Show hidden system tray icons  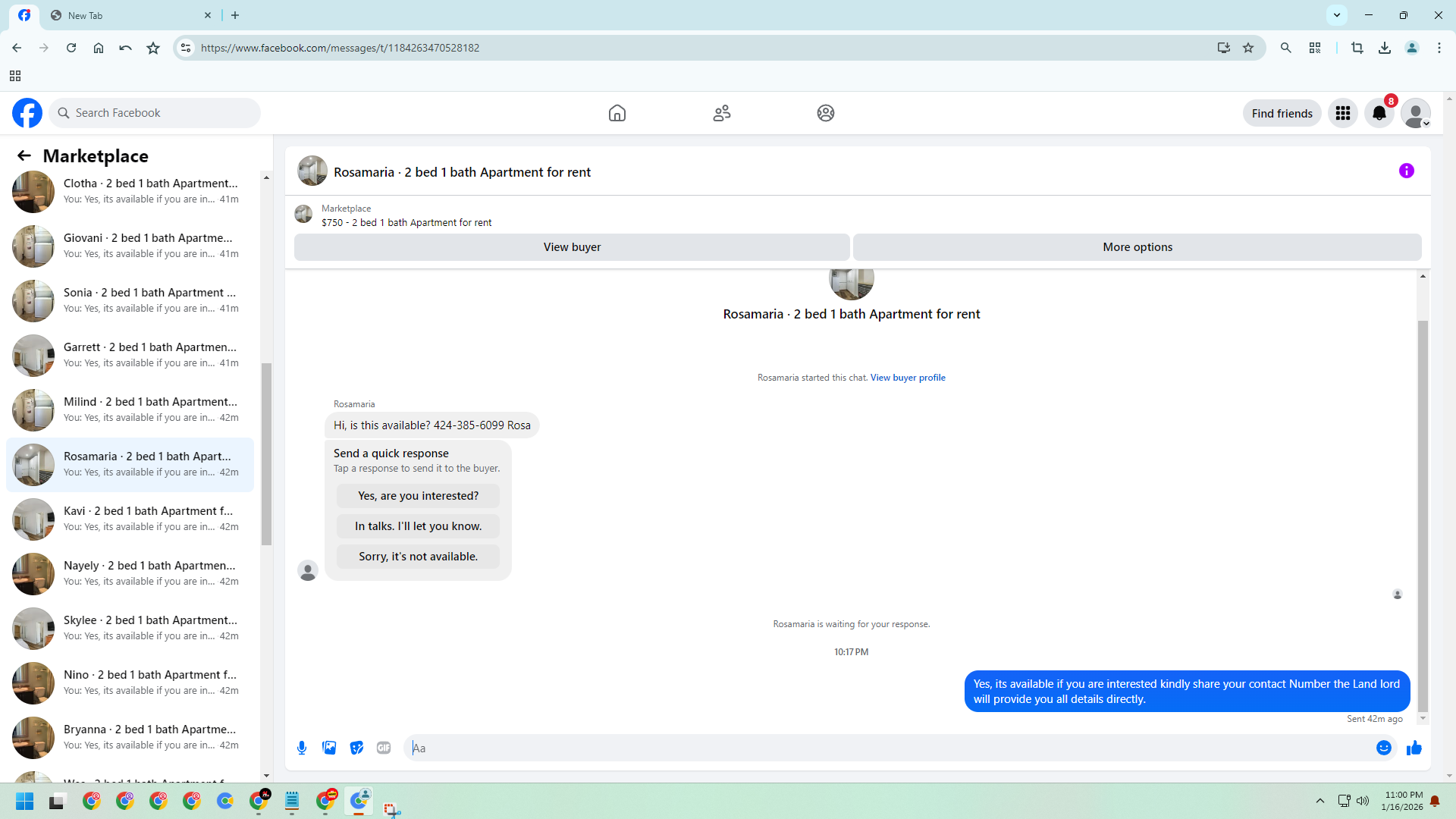point(1319,801)
